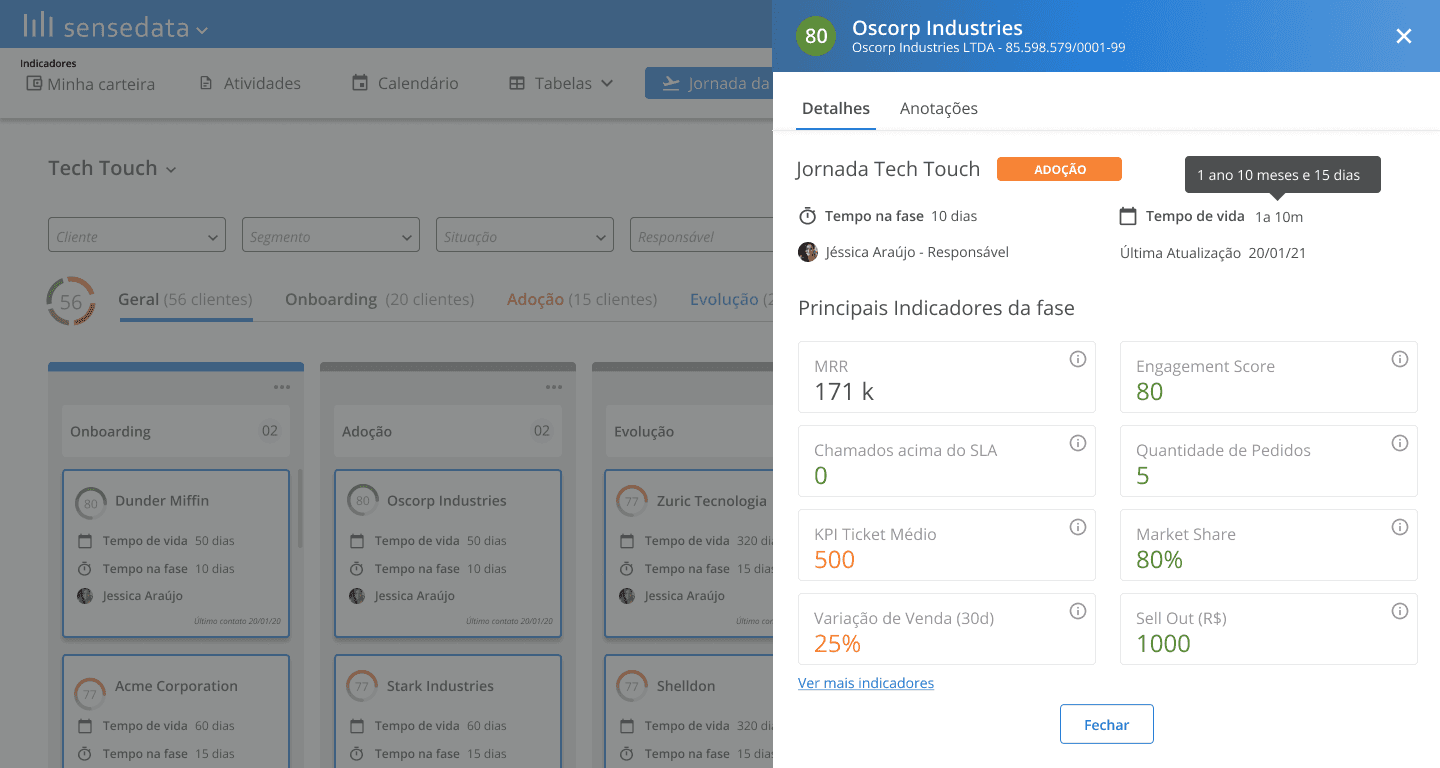Click the Stark Industries score ring 77
Viewport: 1440px width, 768px height.
click(362, 688)
